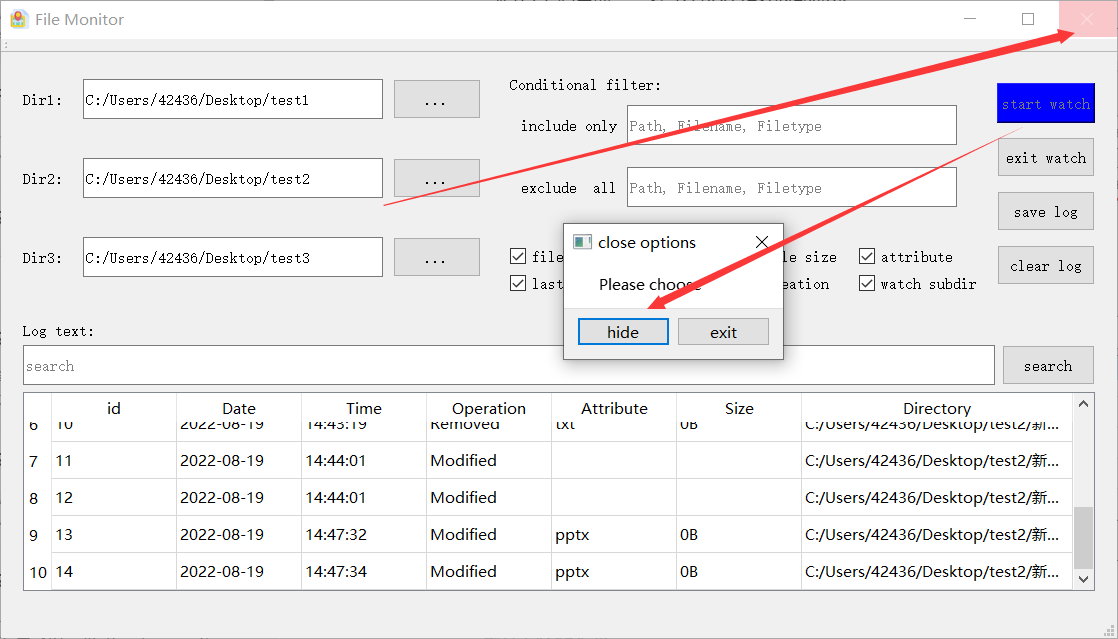Click the 'clear log' button

tap(1045, 265)
